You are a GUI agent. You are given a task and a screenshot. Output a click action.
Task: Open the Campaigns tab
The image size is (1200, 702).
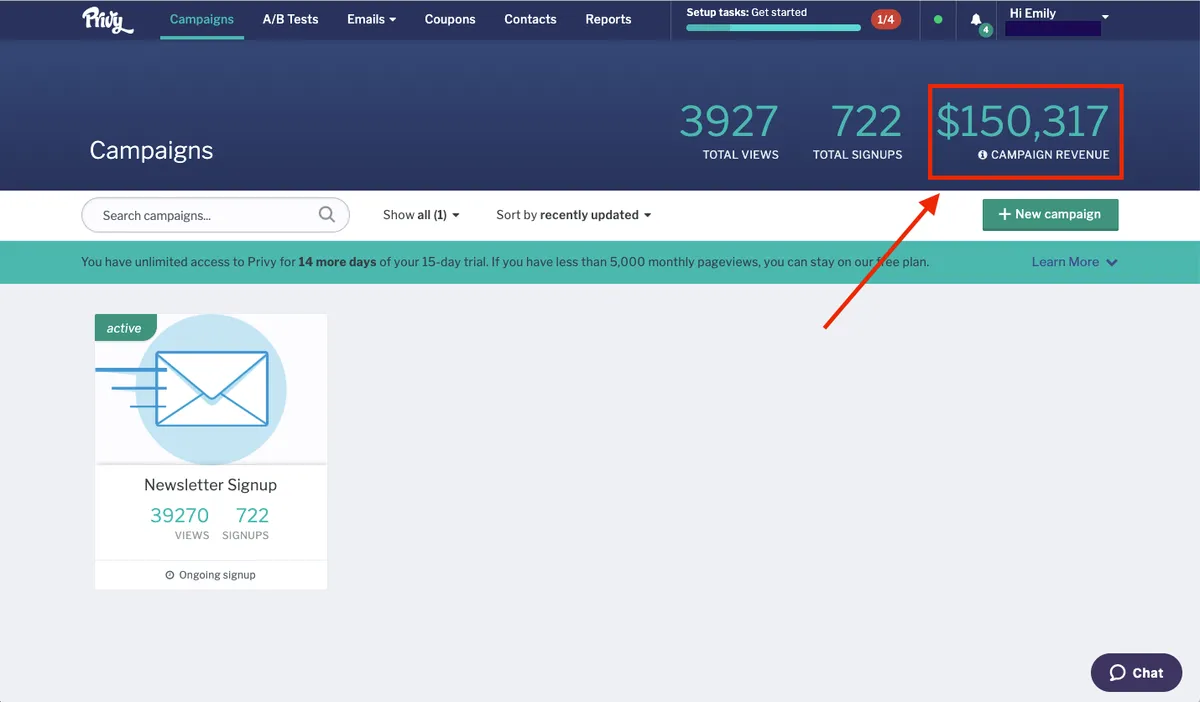202,19
